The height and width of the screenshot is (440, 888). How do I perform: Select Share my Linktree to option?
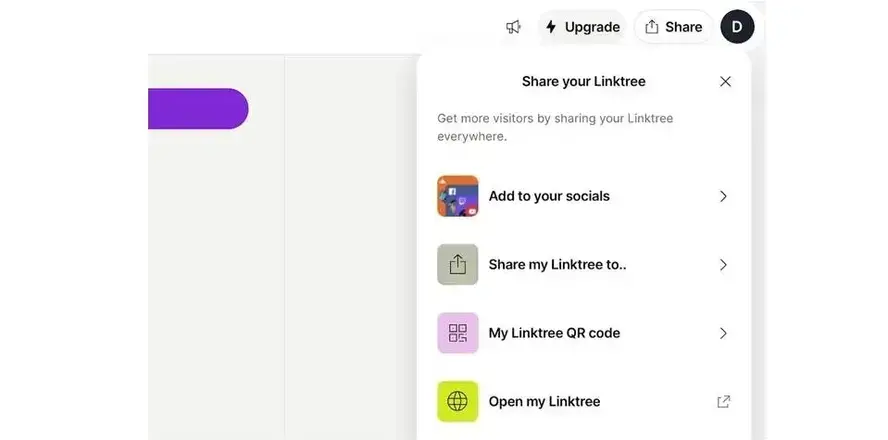coord(557,265)
